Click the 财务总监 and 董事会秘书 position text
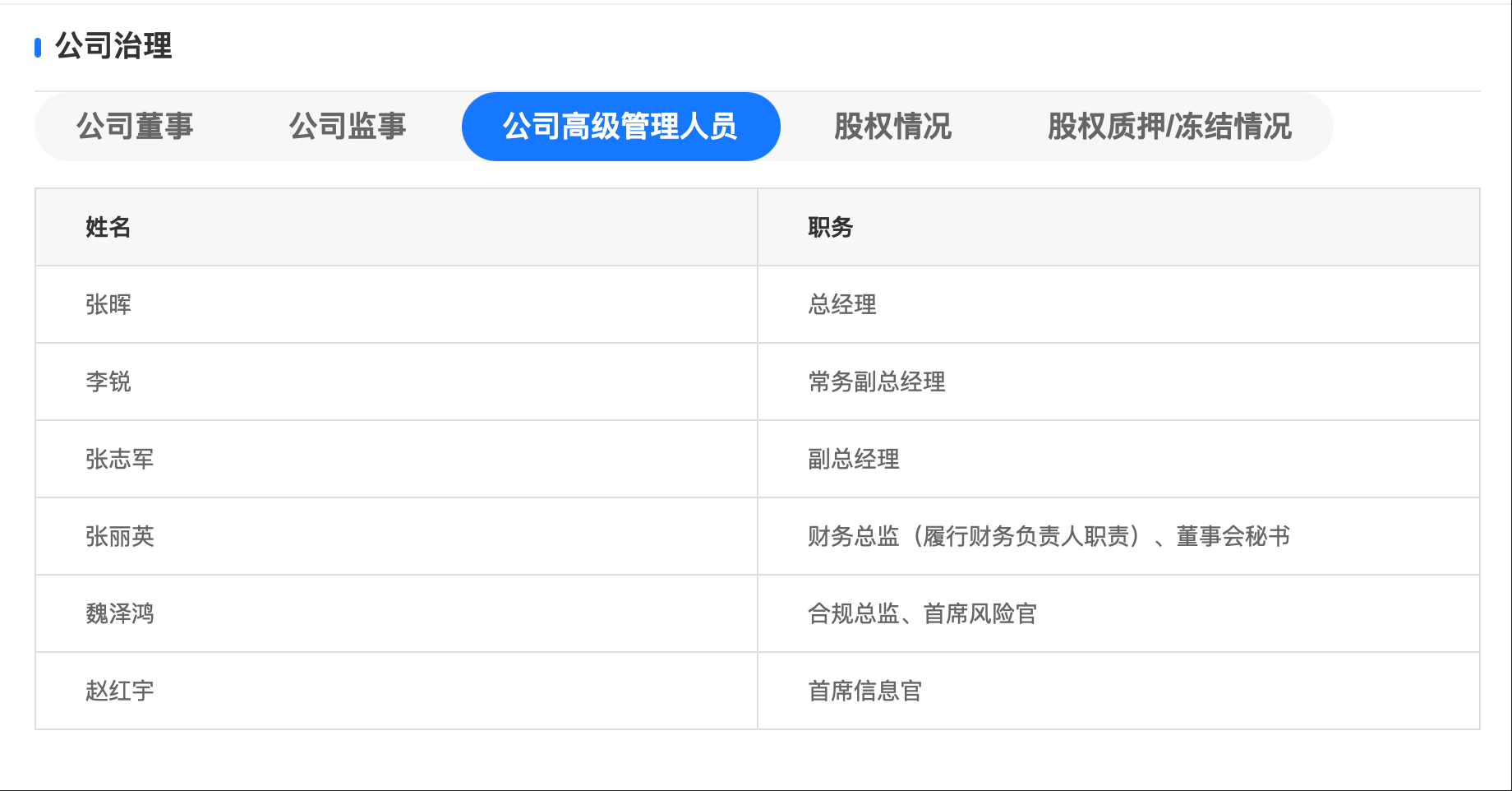The image size is (1512, 791). (1049, 536)
